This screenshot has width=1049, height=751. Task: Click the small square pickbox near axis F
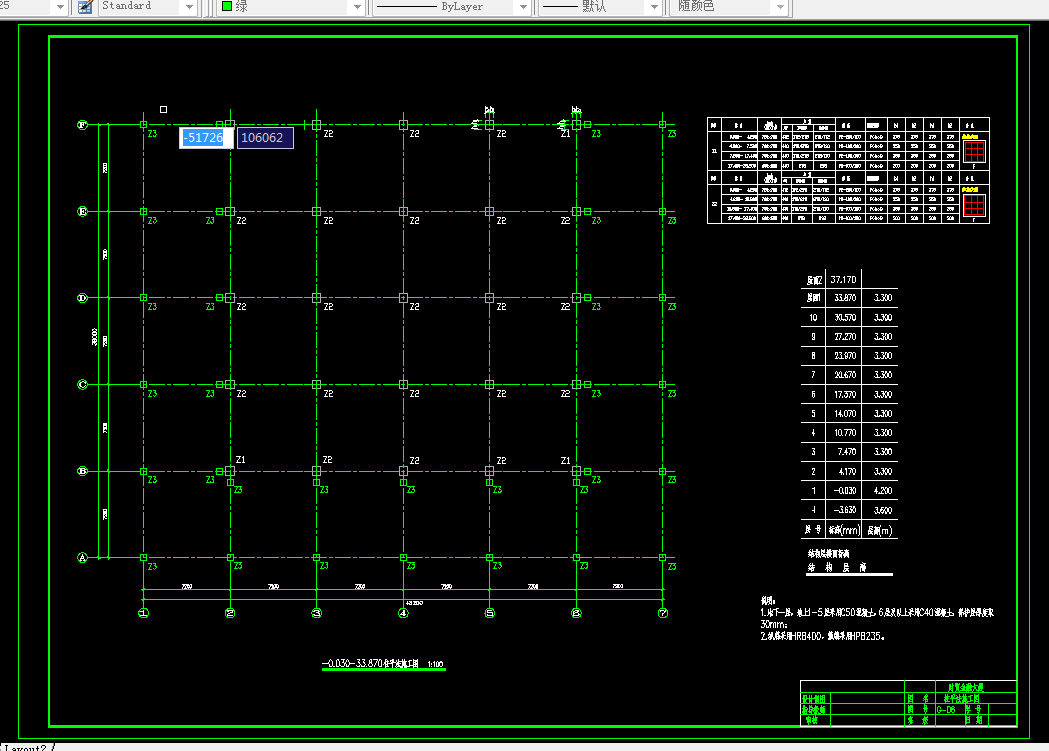pos(163,109)
